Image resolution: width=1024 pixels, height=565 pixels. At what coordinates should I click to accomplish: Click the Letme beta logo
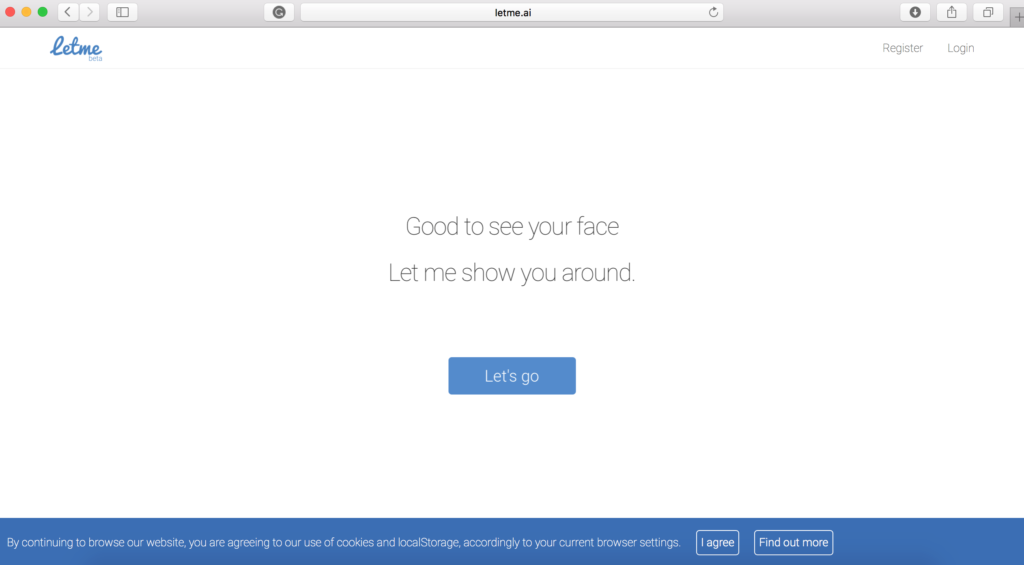[76, 47]
